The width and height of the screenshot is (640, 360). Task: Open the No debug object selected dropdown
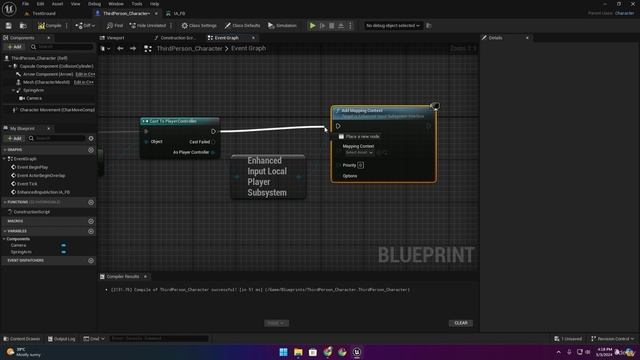pyautogui.click(x=392, y=26)
